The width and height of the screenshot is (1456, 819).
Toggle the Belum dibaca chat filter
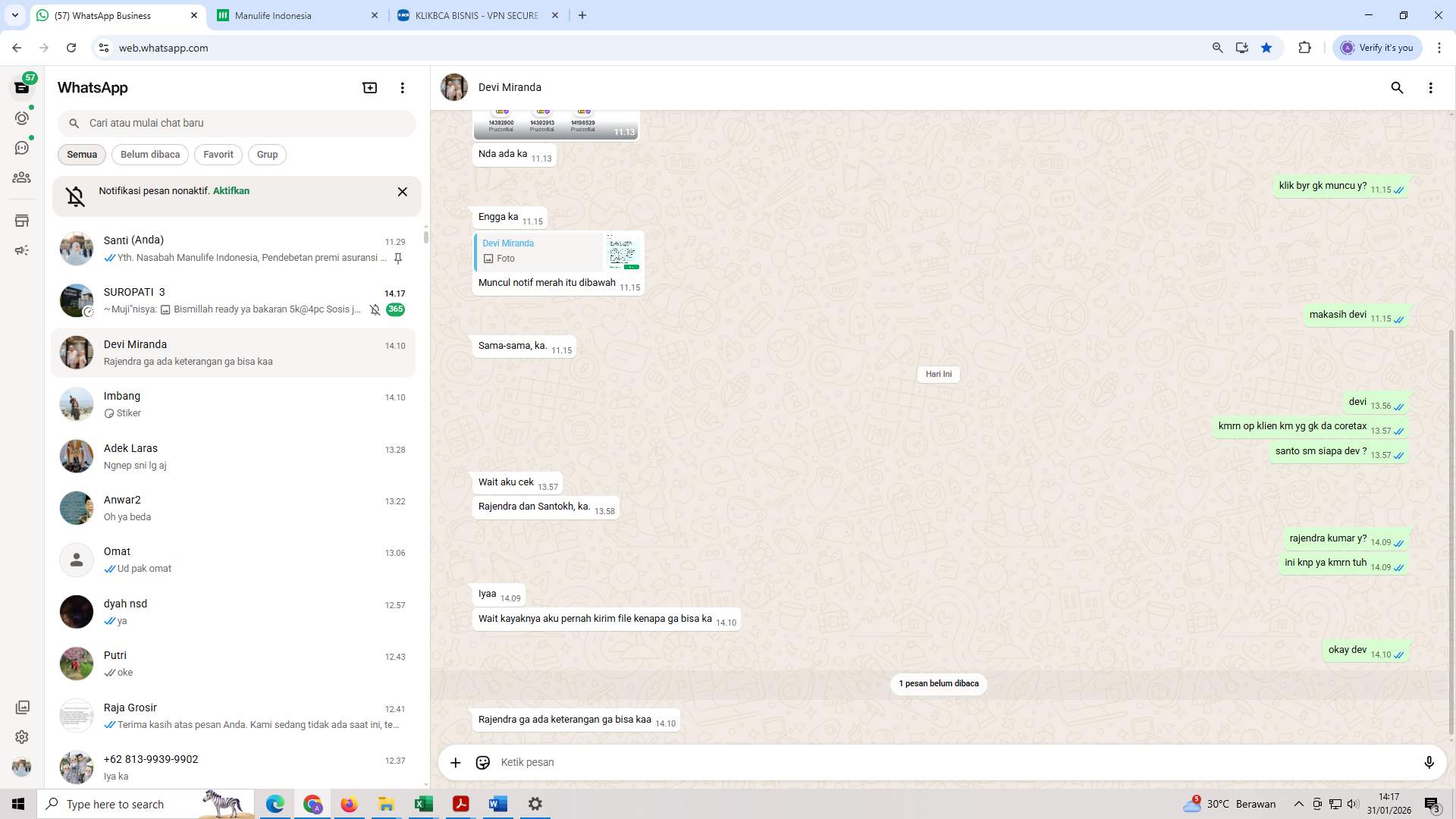coord(149,154)
